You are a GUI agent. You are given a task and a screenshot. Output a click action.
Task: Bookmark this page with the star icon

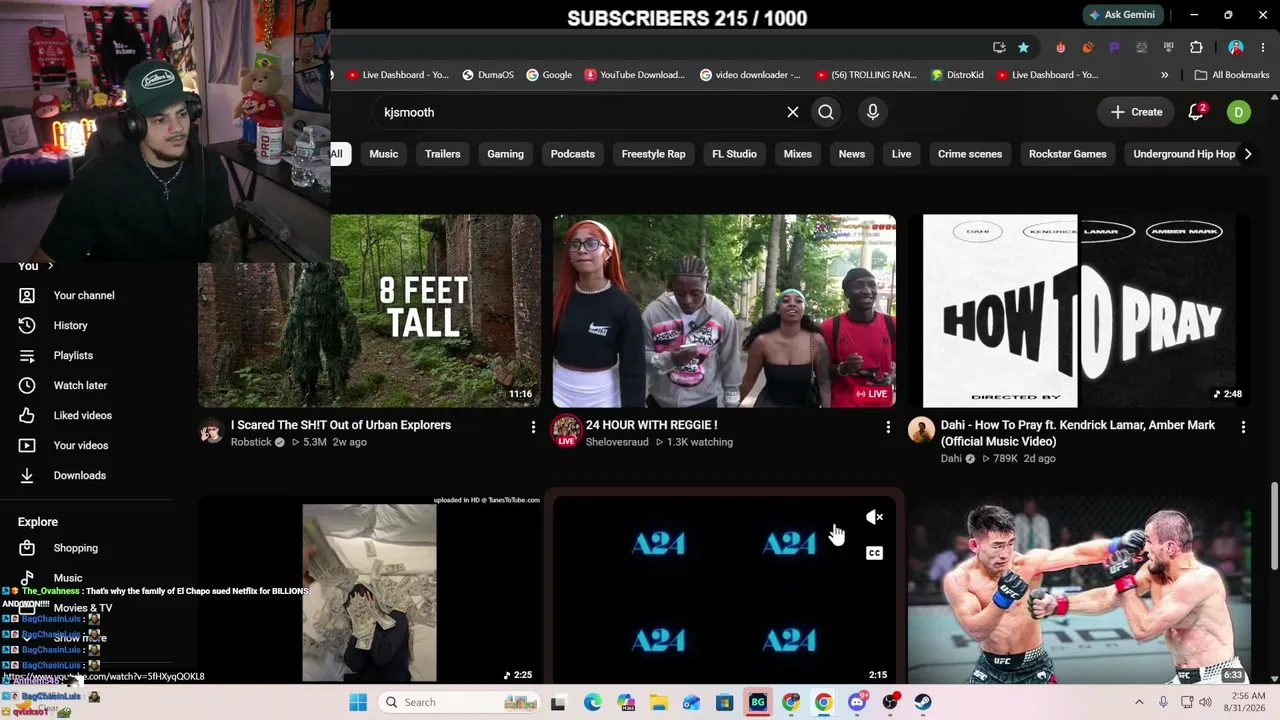click(x=1023, y=47)
